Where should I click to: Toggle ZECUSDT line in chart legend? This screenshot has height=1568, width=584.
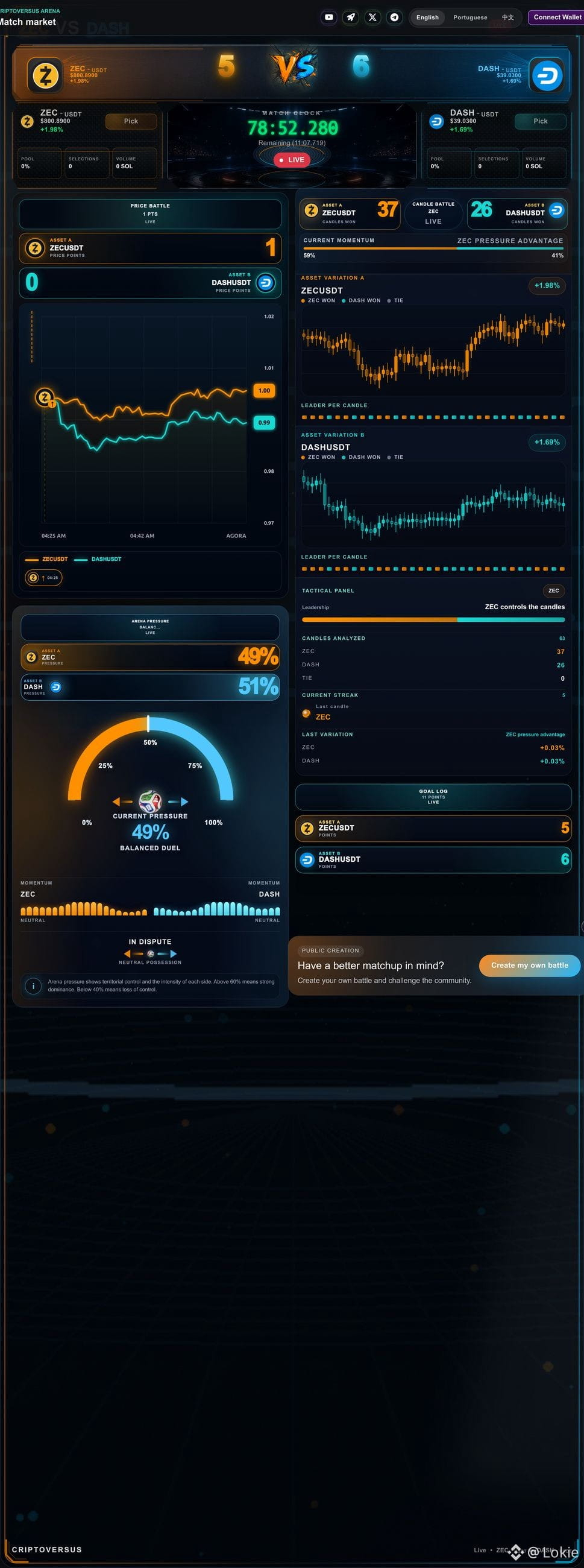pyautogui.click(x=46, y=559)
